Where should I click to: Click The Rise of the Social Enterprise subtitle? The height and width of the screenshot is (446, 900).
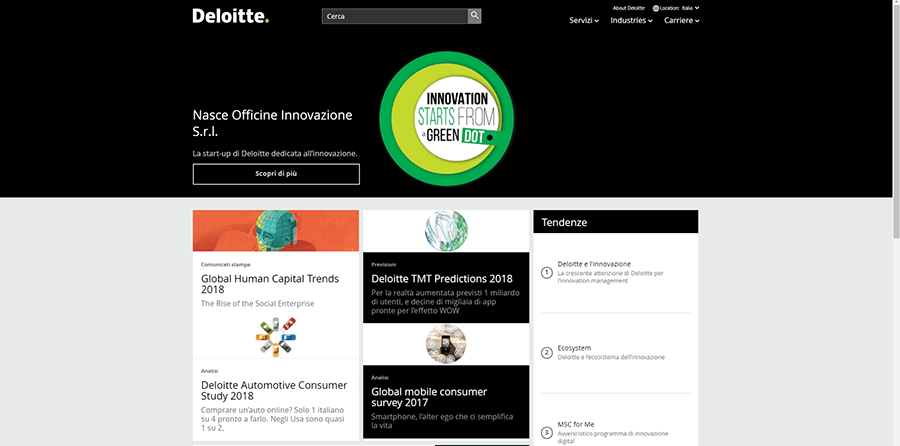(x=258, y=304)
